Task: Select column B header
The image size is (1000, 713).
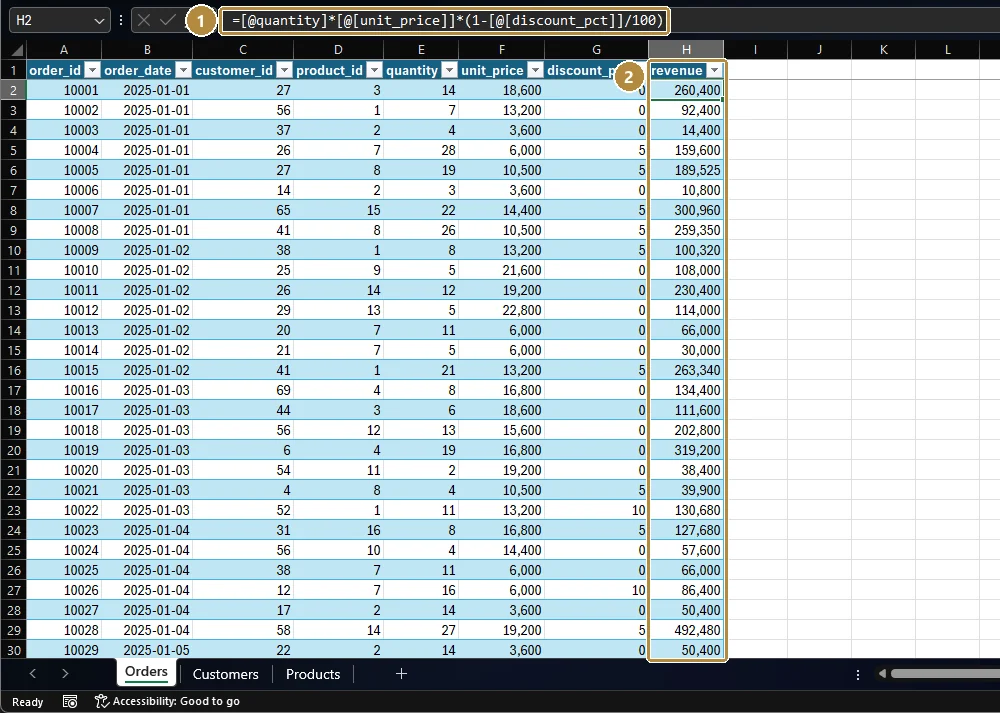Action: (x=147, y=50)
